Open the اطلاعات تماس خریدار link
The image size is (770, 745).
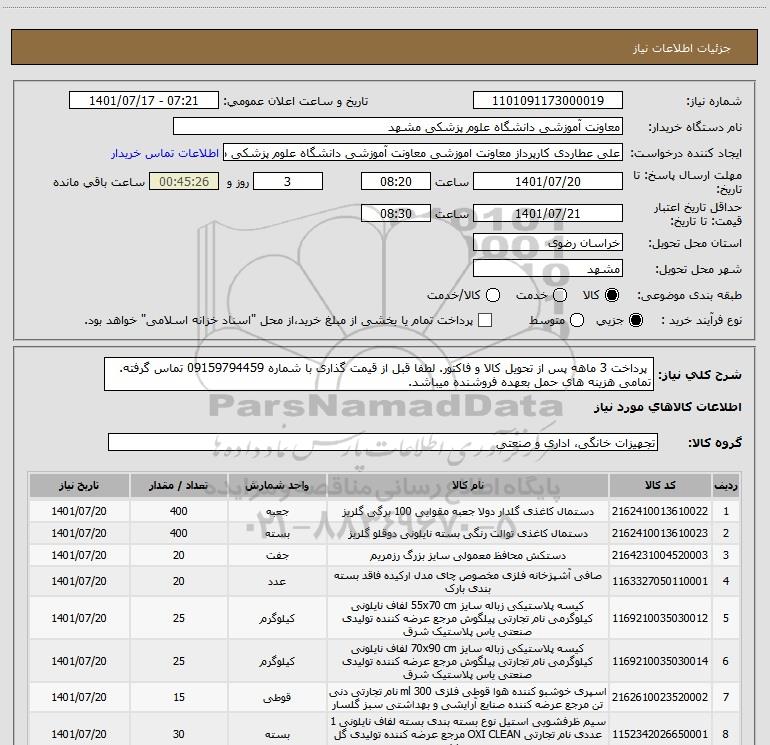[165, 153]
